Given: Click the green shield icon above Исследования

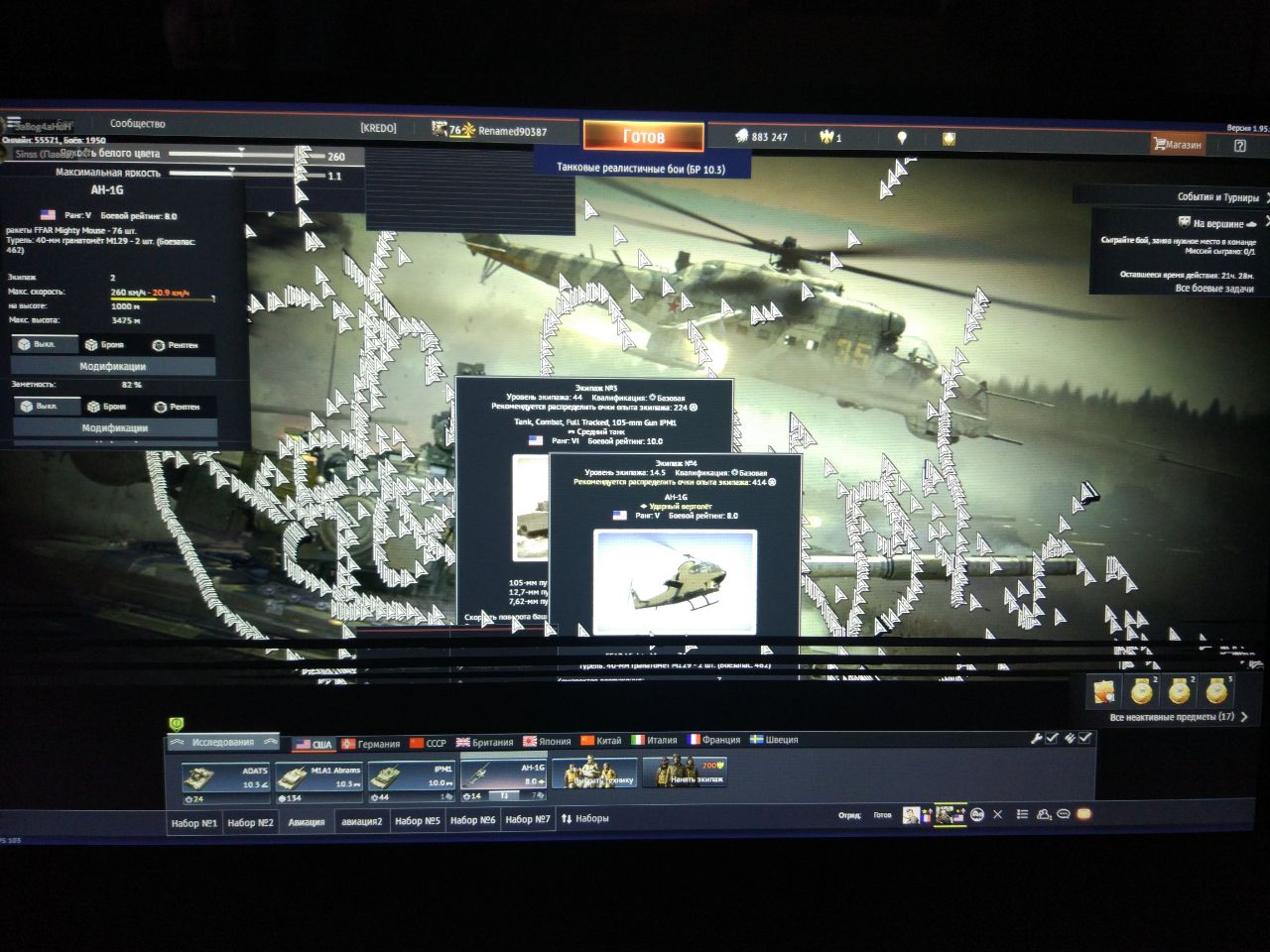Looking at the screenshot, I should click(176, 725).
